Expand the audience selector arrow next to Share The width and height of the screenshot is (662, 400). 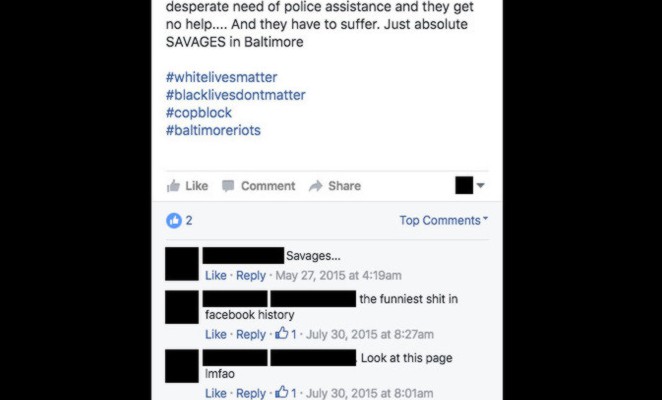(x=480, y=185)
